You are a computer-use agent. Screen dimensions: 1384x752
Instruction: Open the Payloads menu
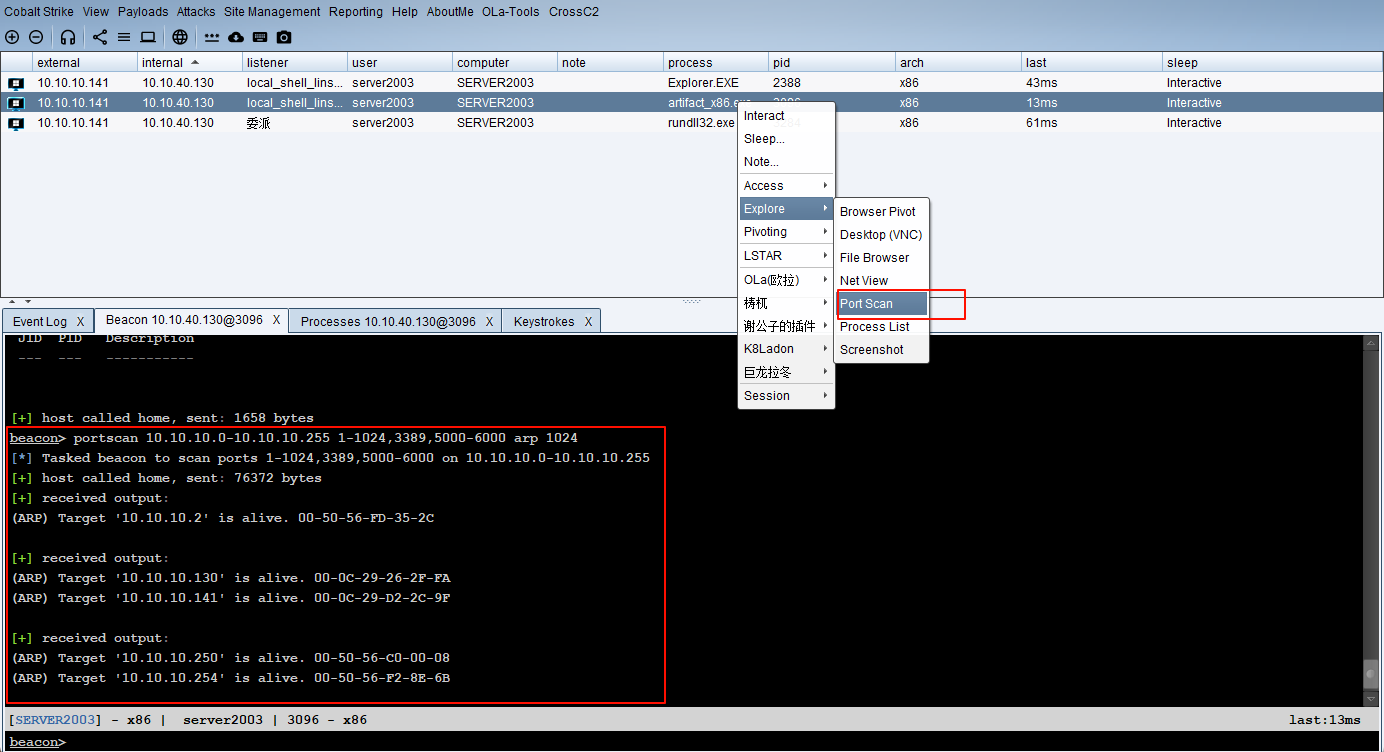[x=143, y=12]
